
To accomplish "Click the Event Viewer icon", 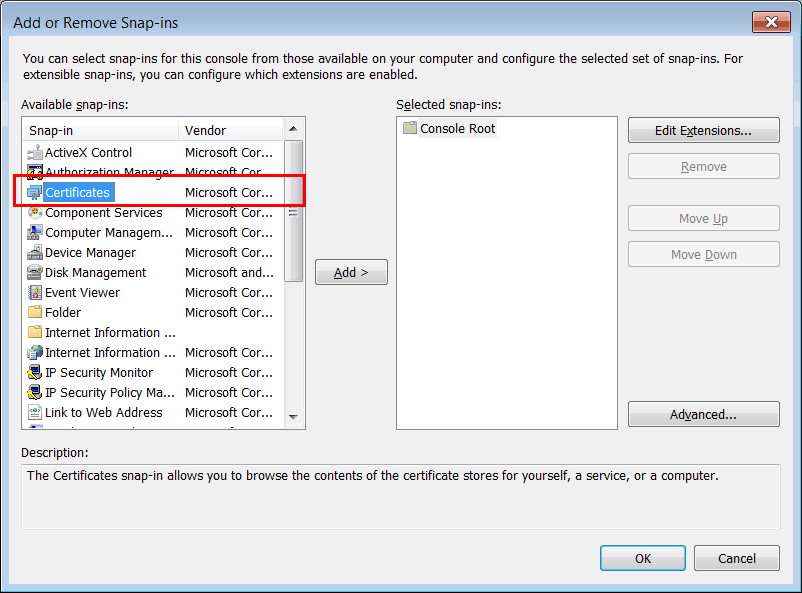I will pos(35,292).
